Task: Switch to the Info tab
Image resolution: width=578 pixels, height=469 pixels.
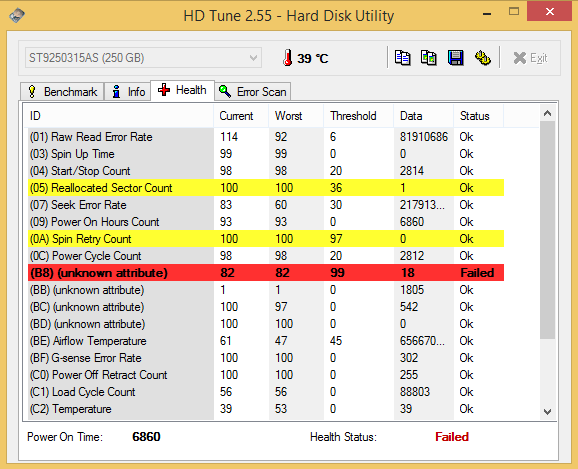Action: point(128,91)
